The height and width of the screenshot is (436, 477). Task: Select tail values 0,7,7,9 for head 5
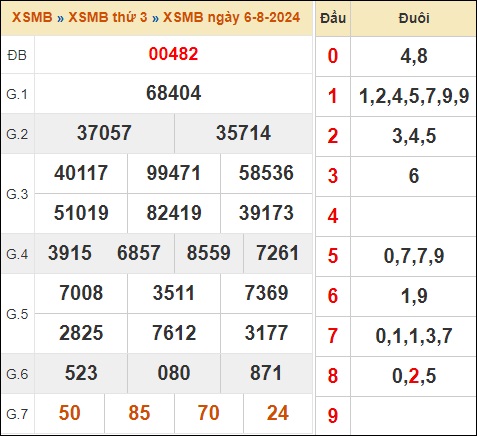pyautogui.click(x=414, y=256)
